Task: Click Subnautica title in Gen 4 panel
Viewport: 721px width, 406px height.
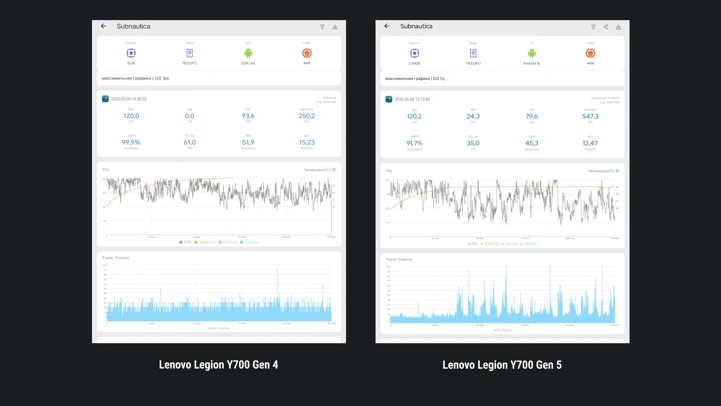Action: tap(133, 26)
